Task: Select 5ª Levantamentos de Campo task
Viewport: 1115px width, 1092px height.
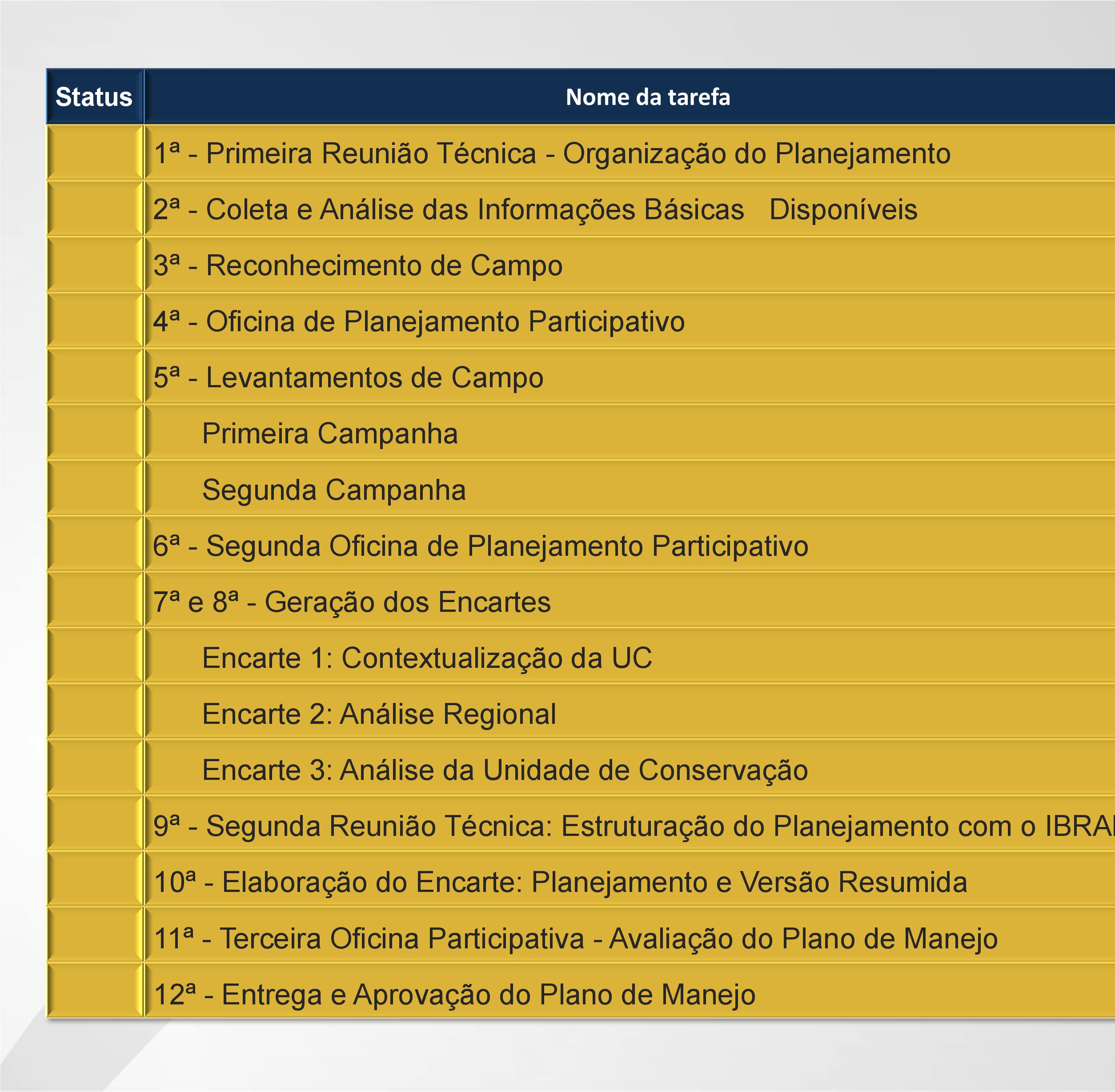Action: coord(630,377)
